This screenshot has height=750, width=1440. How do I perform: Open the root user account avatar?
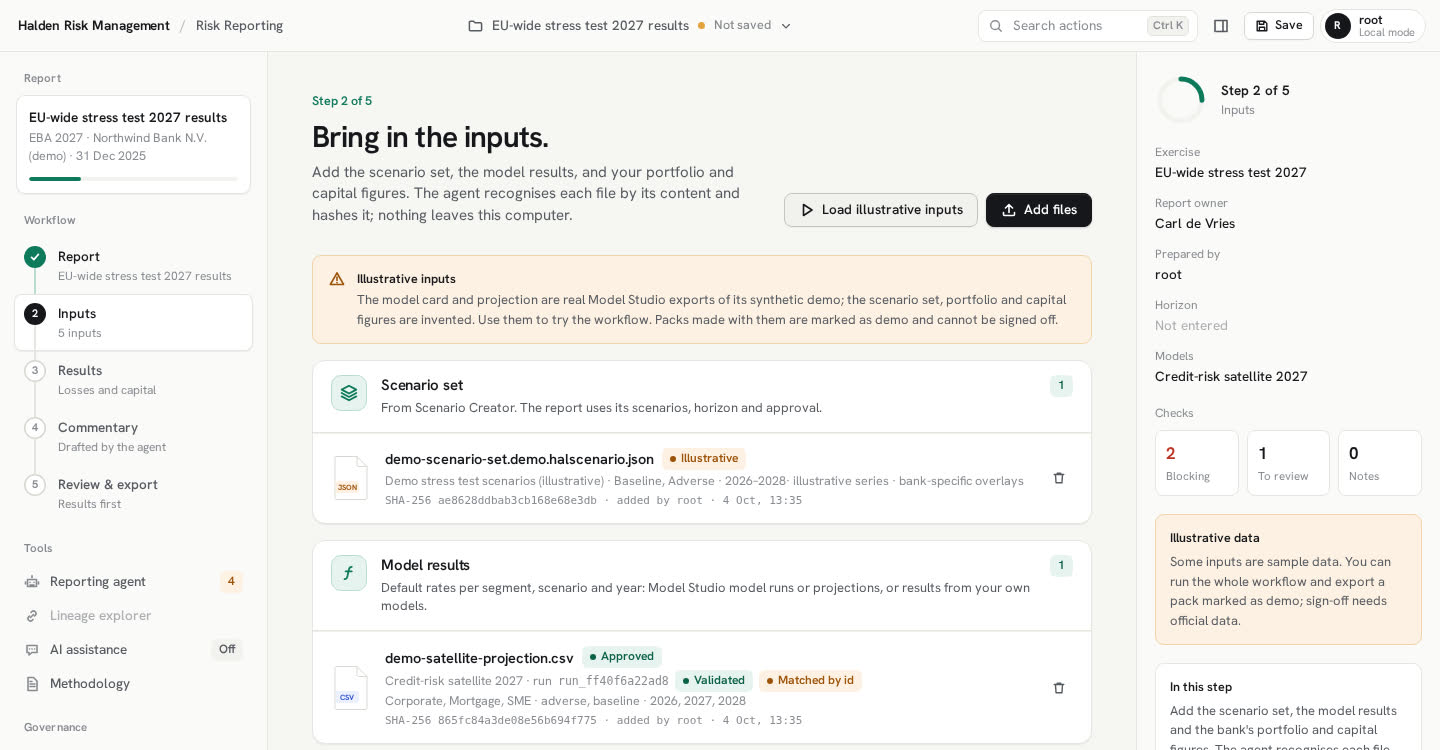(1338, 26)
